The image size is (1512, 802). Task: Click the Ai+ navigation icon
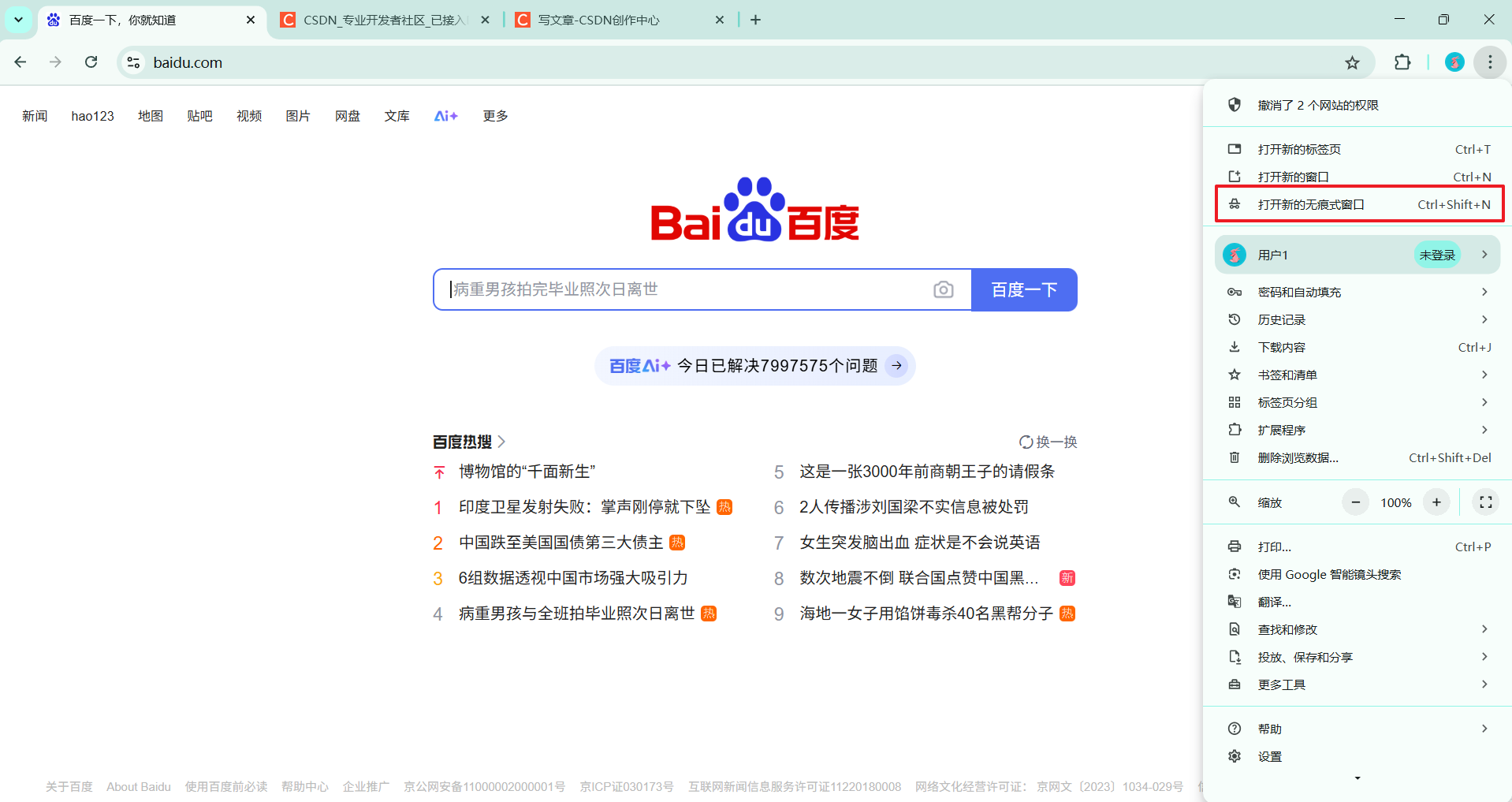pos(445,116)
